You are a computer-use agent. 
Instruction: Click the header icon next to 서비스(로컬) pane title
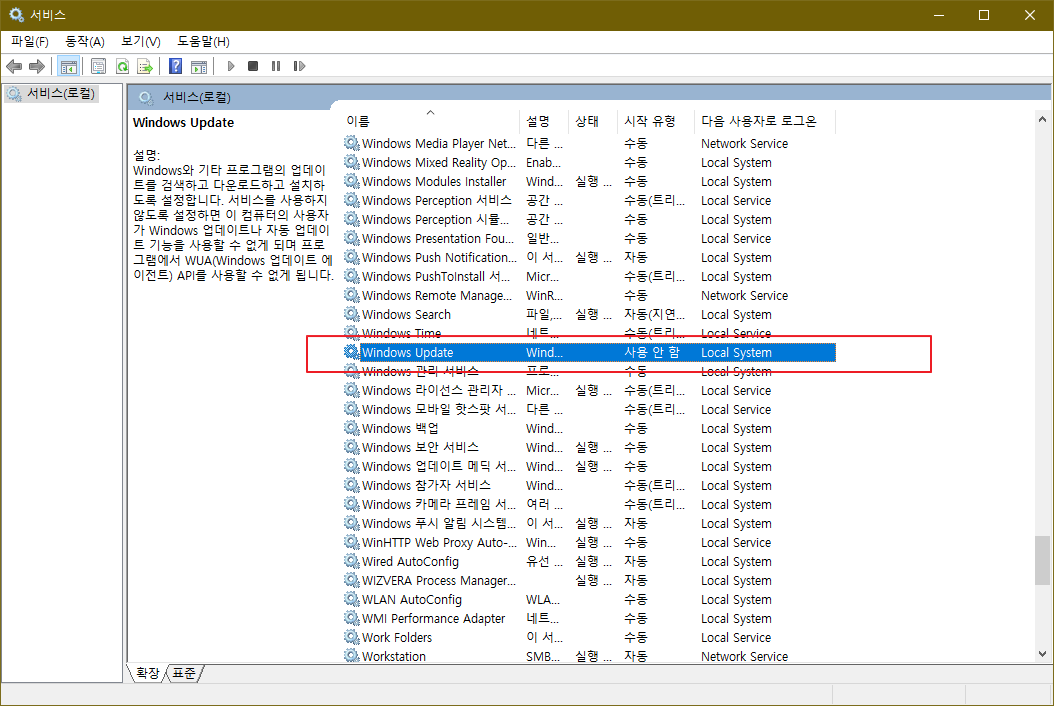(x=146, y=97)
